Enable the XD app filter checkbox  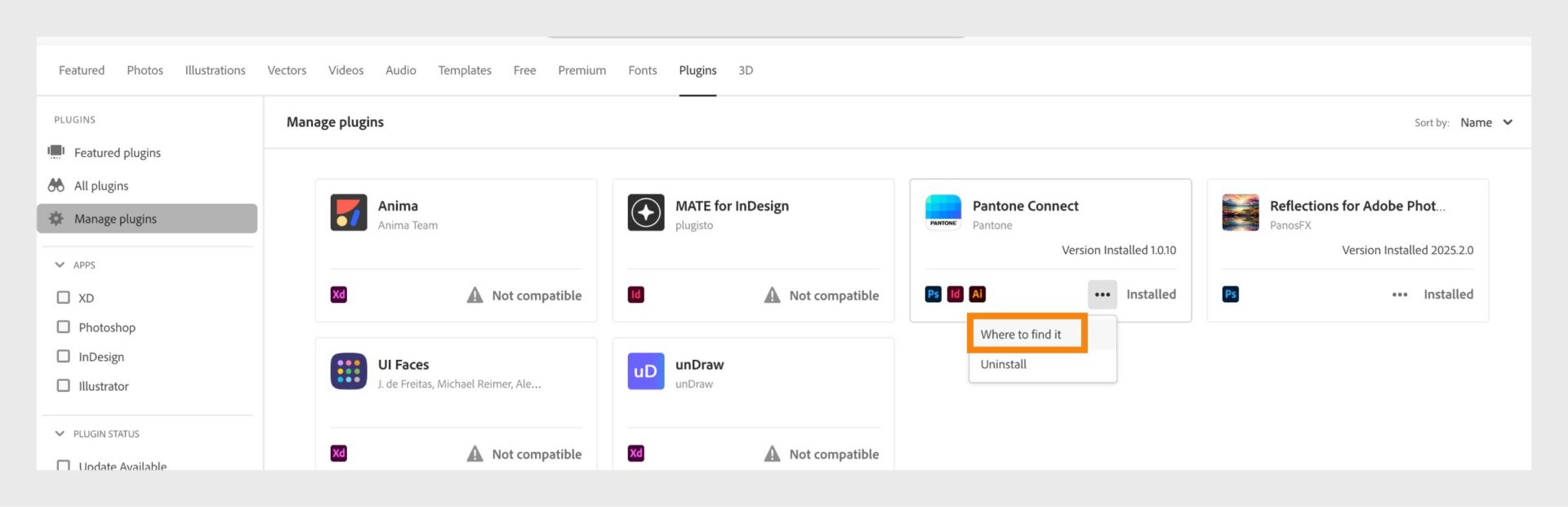tap(64, 298)
